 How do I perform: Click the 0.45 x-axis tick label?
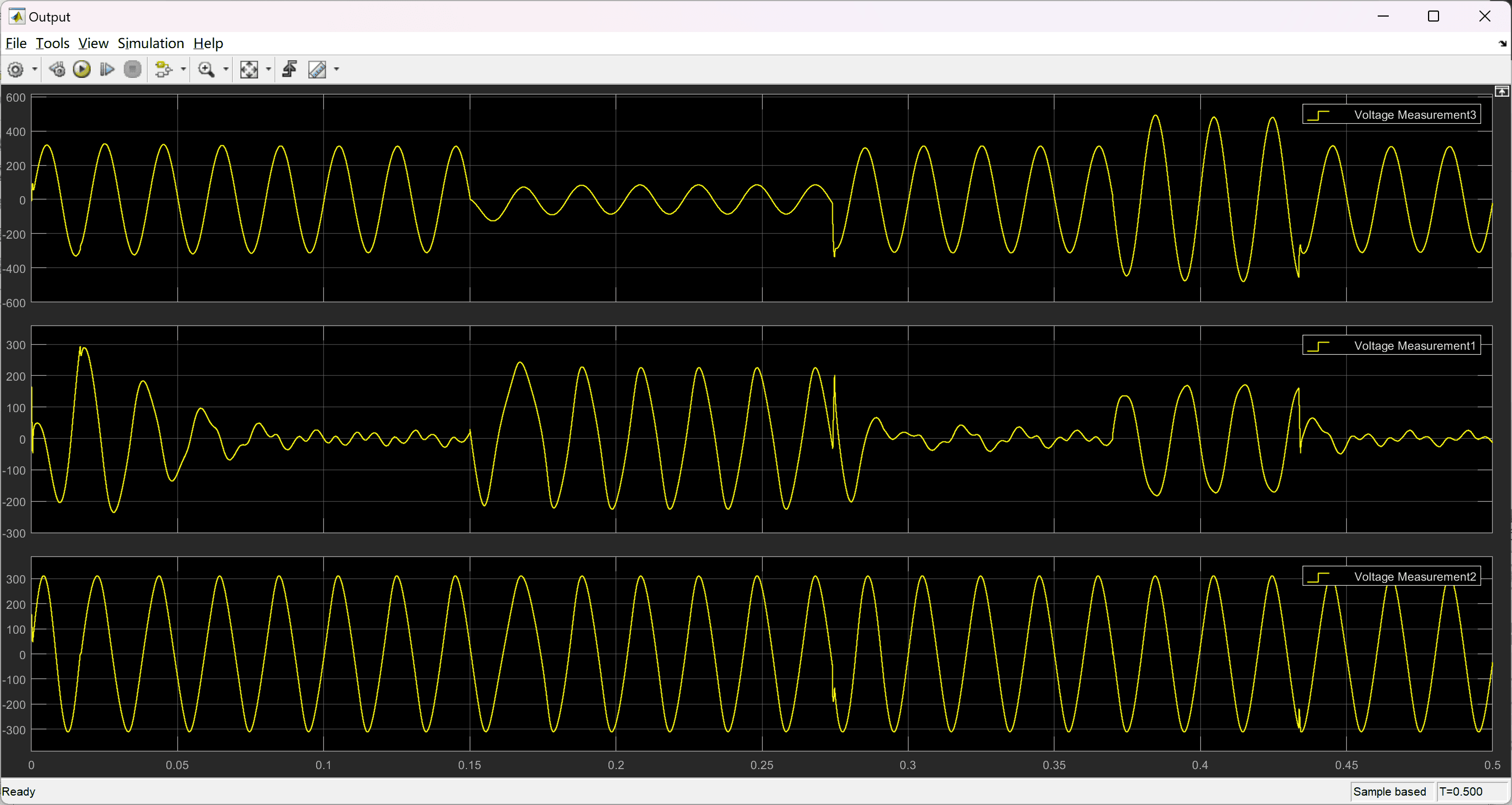(x=1346, y=765)
